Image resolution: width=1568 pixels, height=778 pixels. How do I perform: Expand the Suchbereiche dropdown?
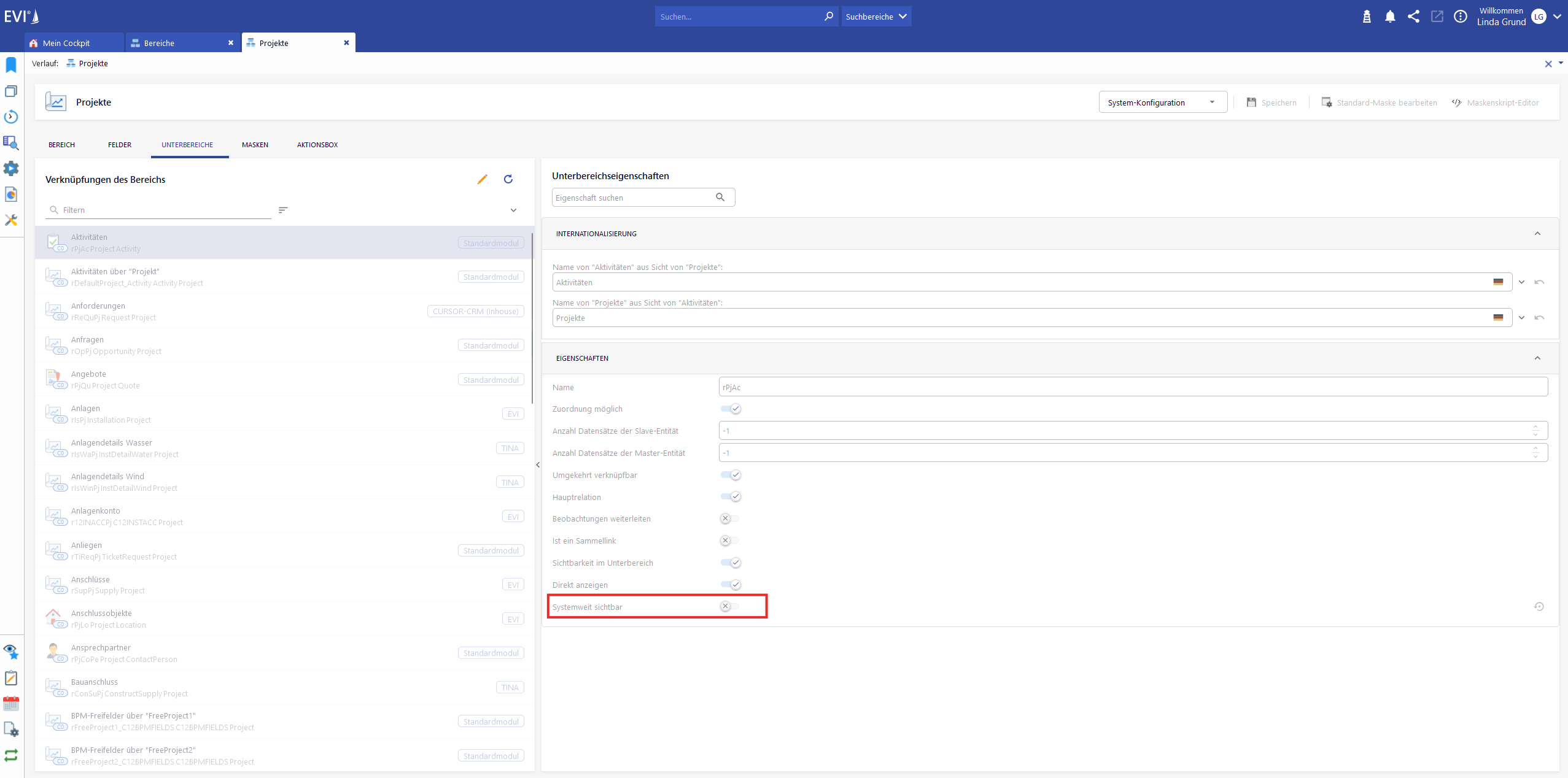[x=875, y=17]
